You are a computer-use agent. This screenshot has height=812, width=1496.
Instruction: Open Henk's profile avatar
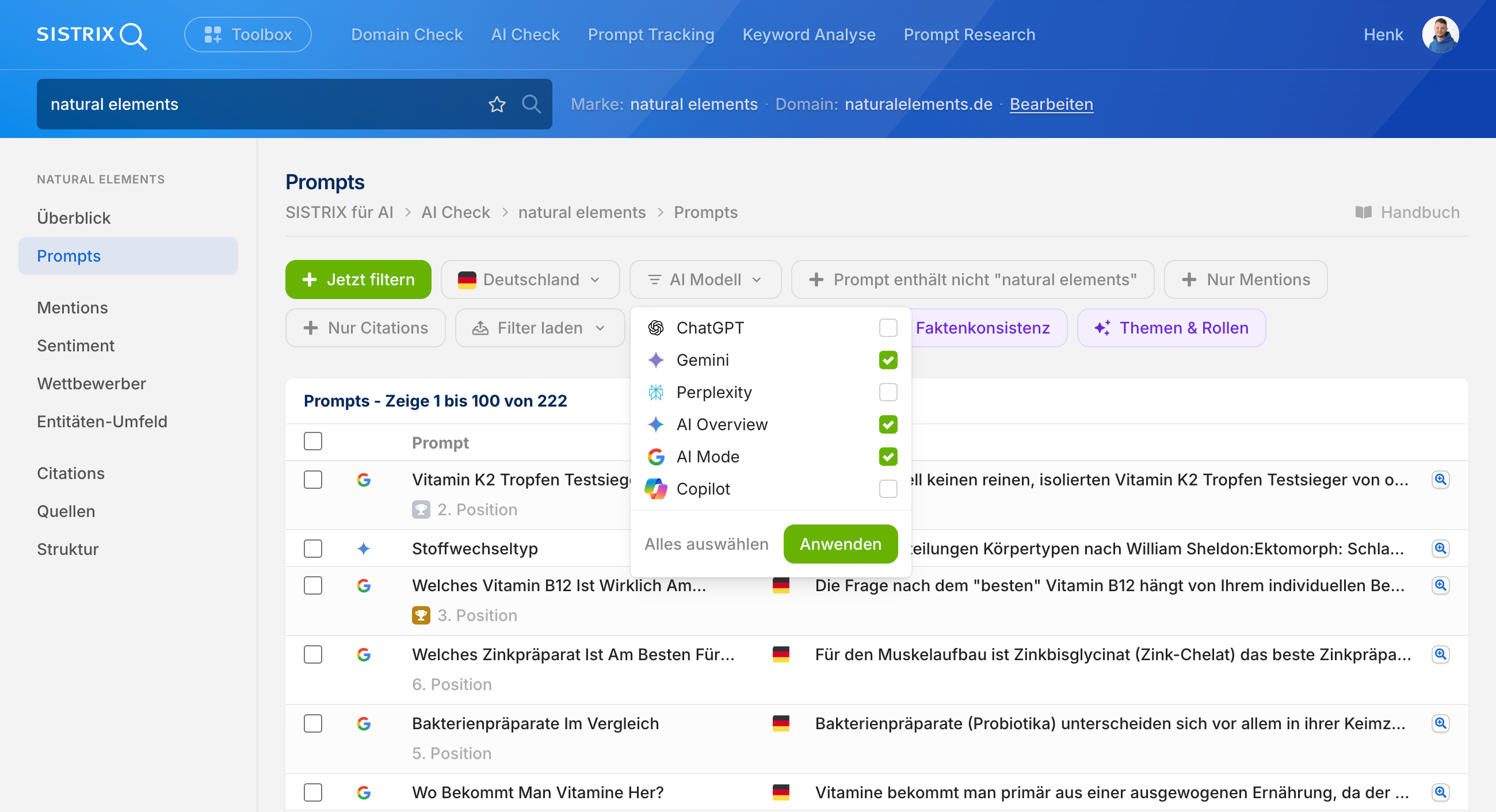point(1440,35)
